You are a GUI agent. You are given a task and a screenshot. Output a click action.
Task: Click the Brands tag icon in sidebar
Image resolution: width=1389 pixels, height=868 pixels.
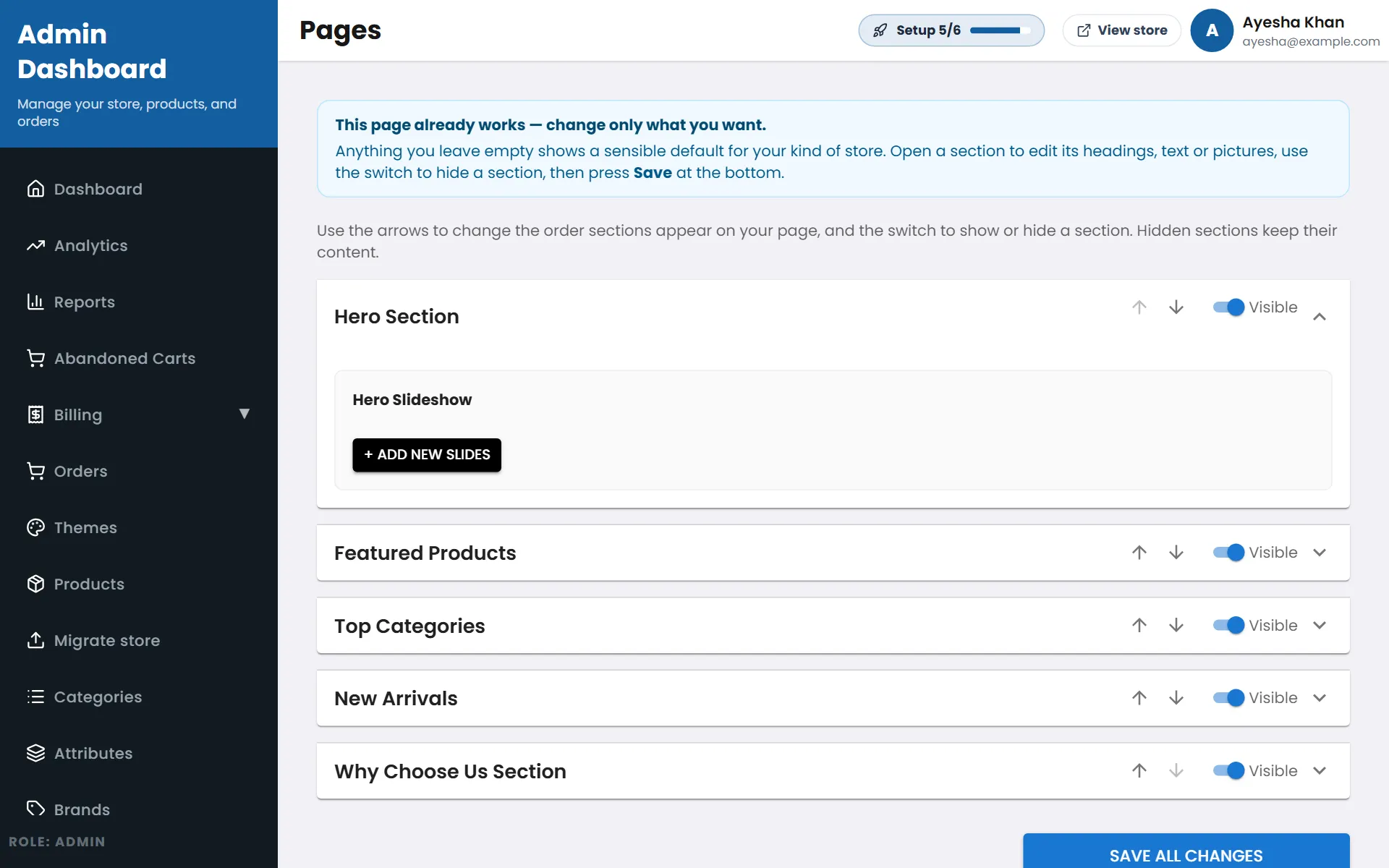coord(35,809)
